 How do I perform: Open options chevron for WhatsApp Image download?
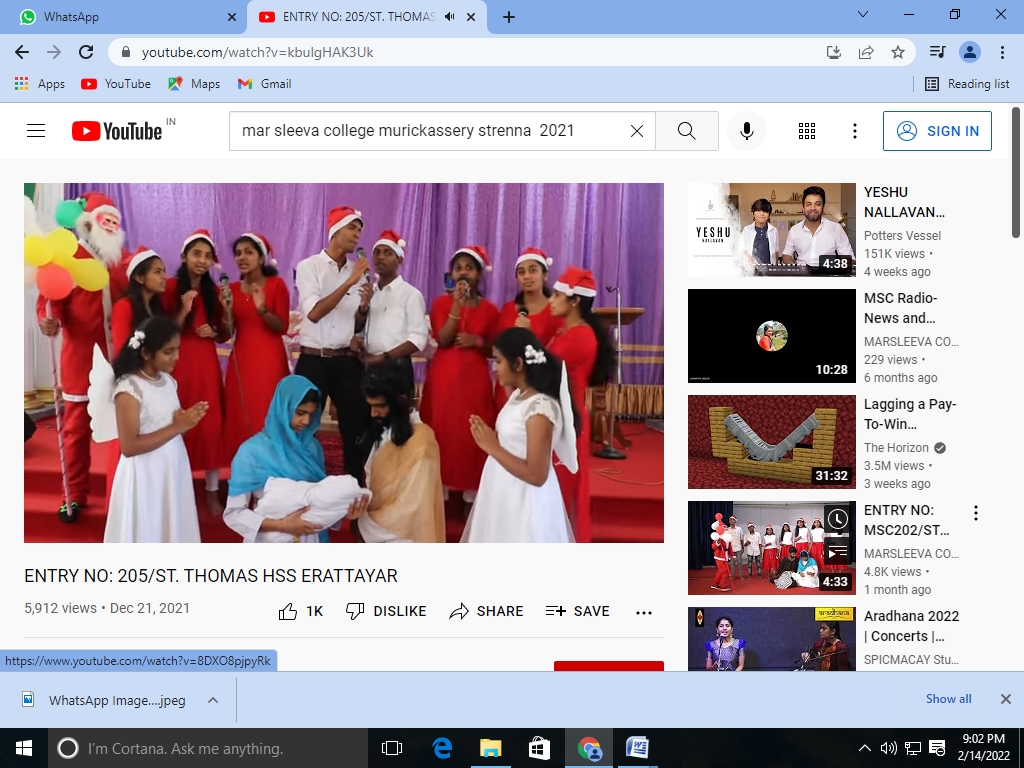(x=213, y=700)
